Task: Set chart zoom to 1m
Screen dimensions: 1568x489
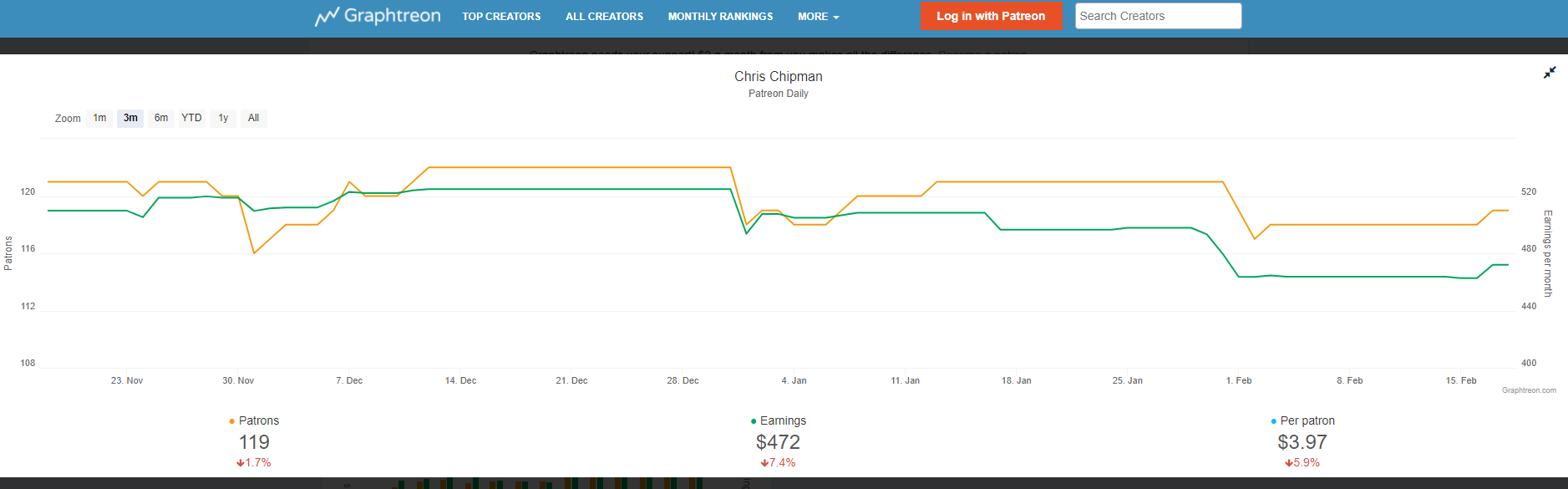Action: [x=99, y=118]
